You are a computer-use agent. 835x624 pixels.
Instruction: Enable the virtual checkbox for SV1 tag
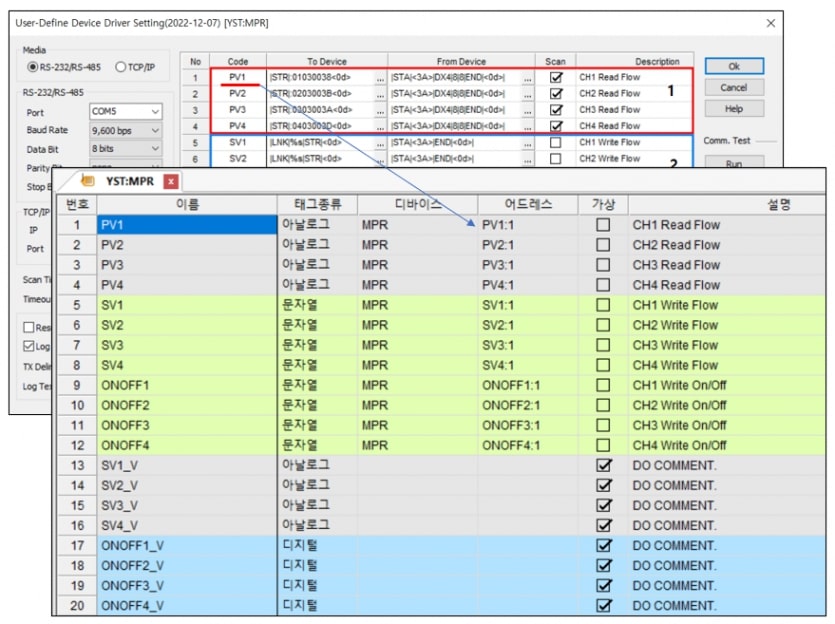[x=603, y=305]
